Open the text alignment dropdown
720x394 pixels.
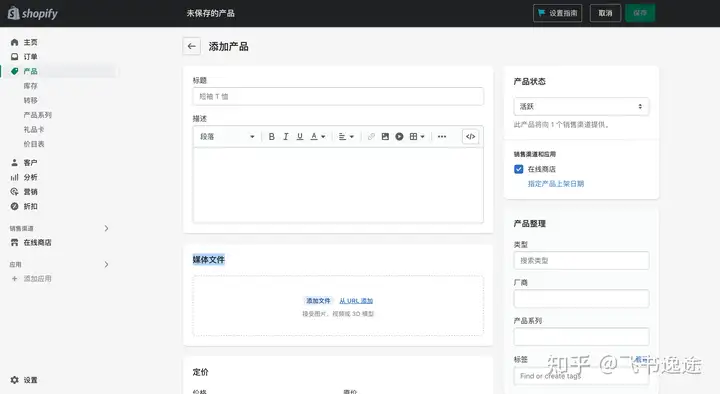coord(346,136)
